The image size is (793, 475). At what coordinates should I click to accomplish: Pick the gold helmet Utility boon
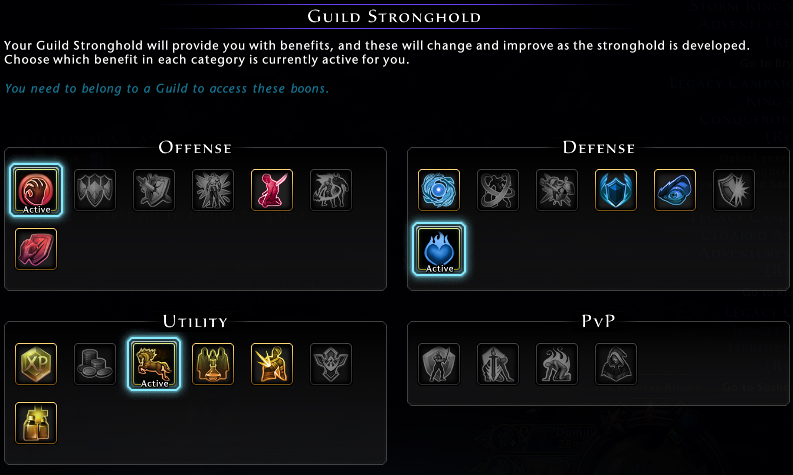[x=38, y=422]
